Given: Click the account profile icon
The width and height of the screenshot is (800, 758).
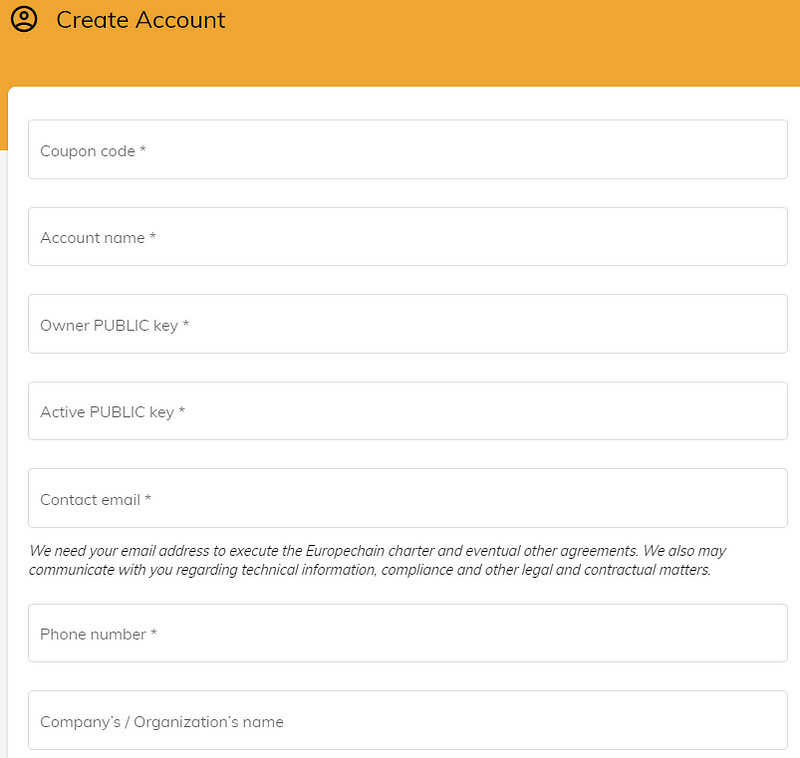Looking at the screenshot, I should (23, 19).
